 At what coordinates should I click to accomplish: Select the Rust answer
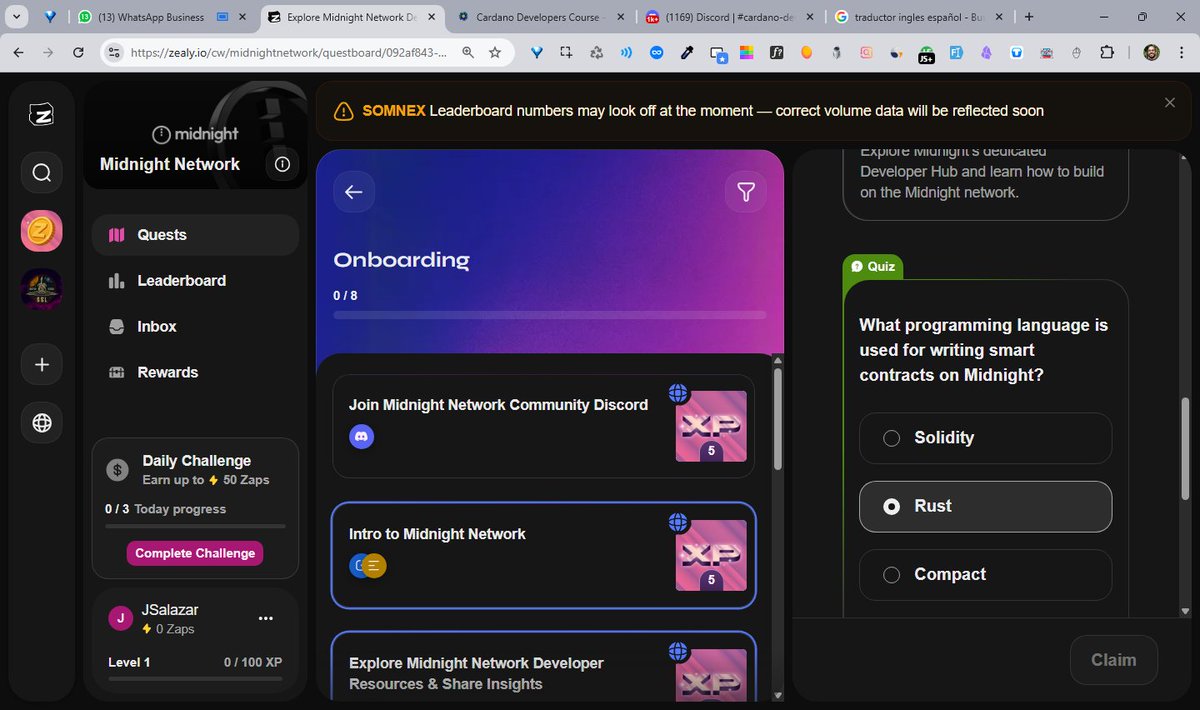pyautogui.click(x=985, y=506)
